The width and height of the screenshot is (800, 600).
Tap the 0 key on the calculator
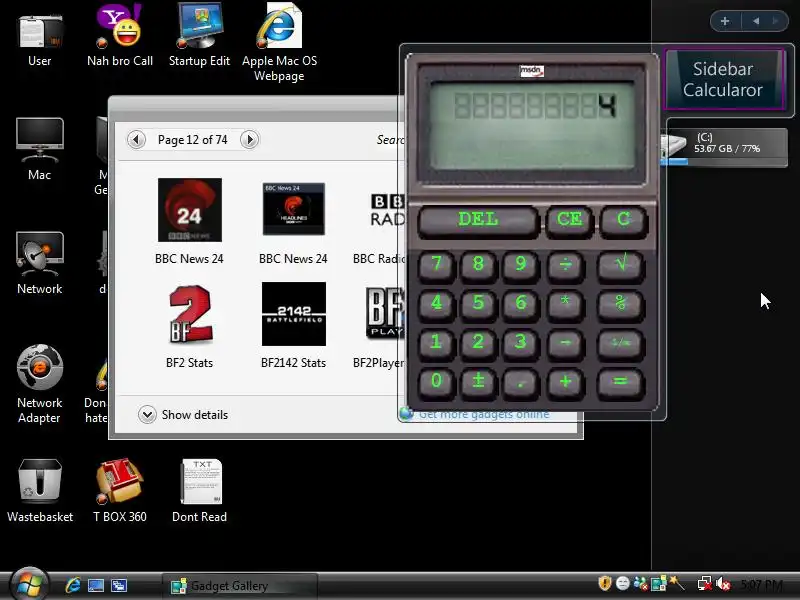pos(436,383)
